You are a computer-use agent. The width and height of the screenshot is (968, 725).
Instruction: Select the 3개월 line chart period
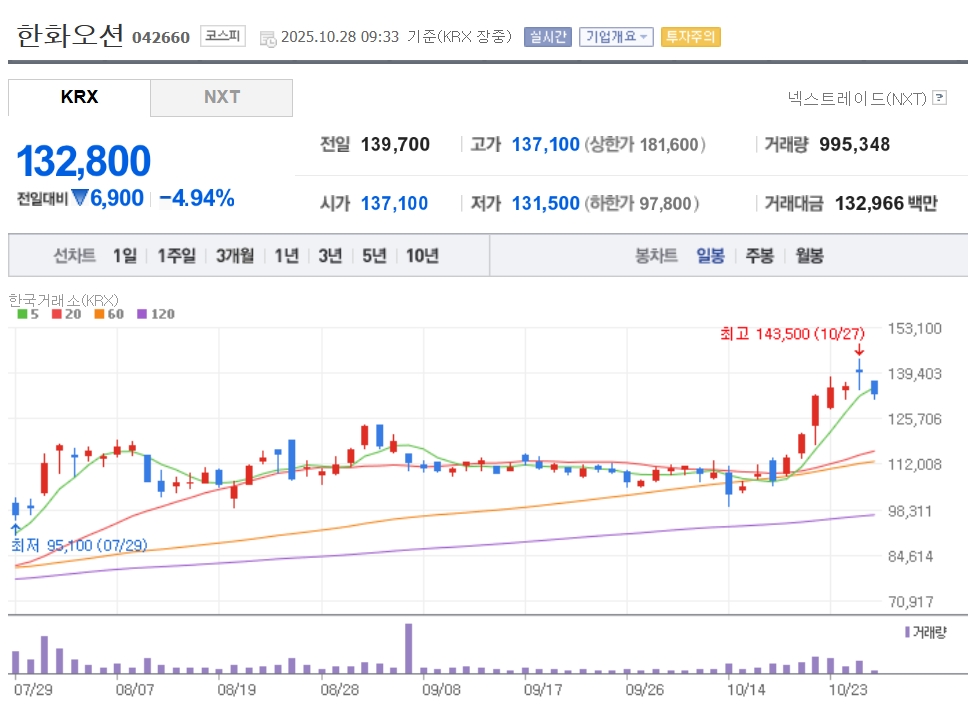235,255
